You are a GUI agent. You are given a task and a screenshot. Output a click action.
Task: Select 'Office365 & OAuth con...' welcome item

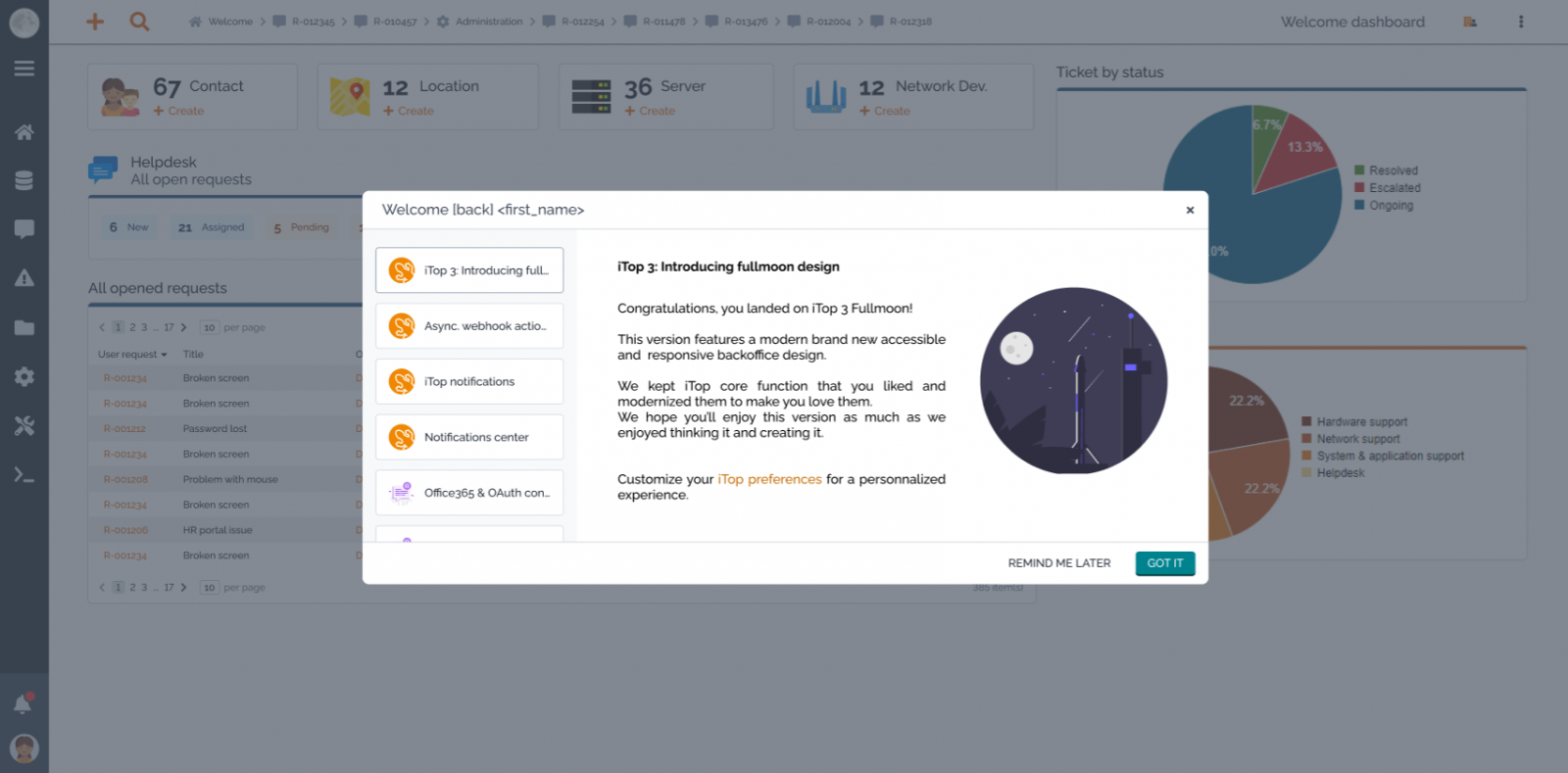(469, 493)
